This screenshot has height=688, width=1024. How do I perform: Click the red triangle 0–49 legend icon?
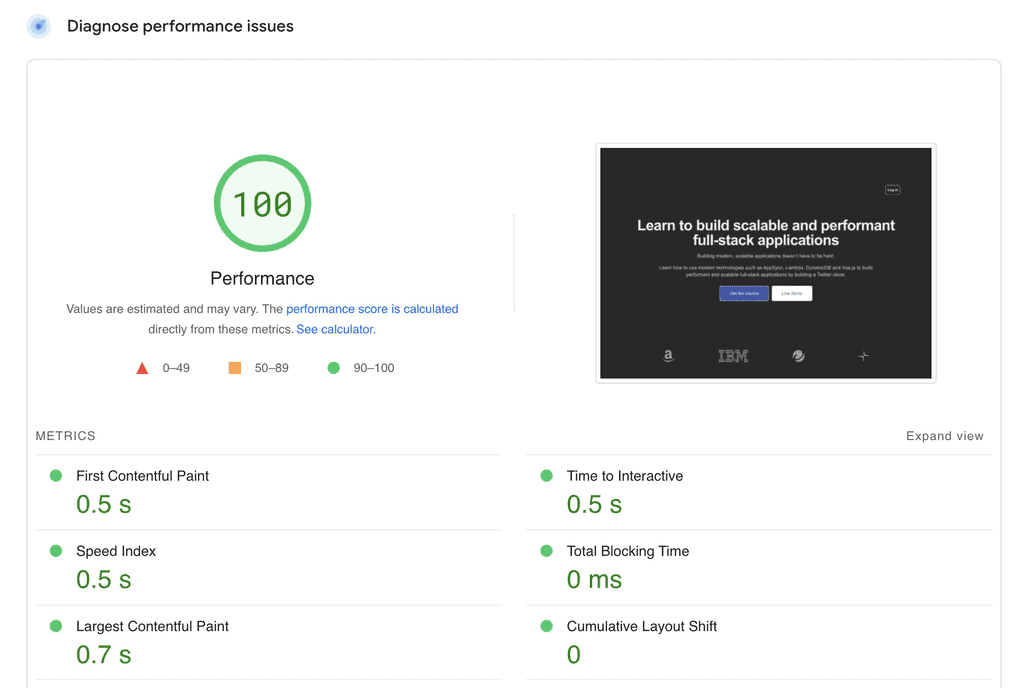[x=142, y=368]
